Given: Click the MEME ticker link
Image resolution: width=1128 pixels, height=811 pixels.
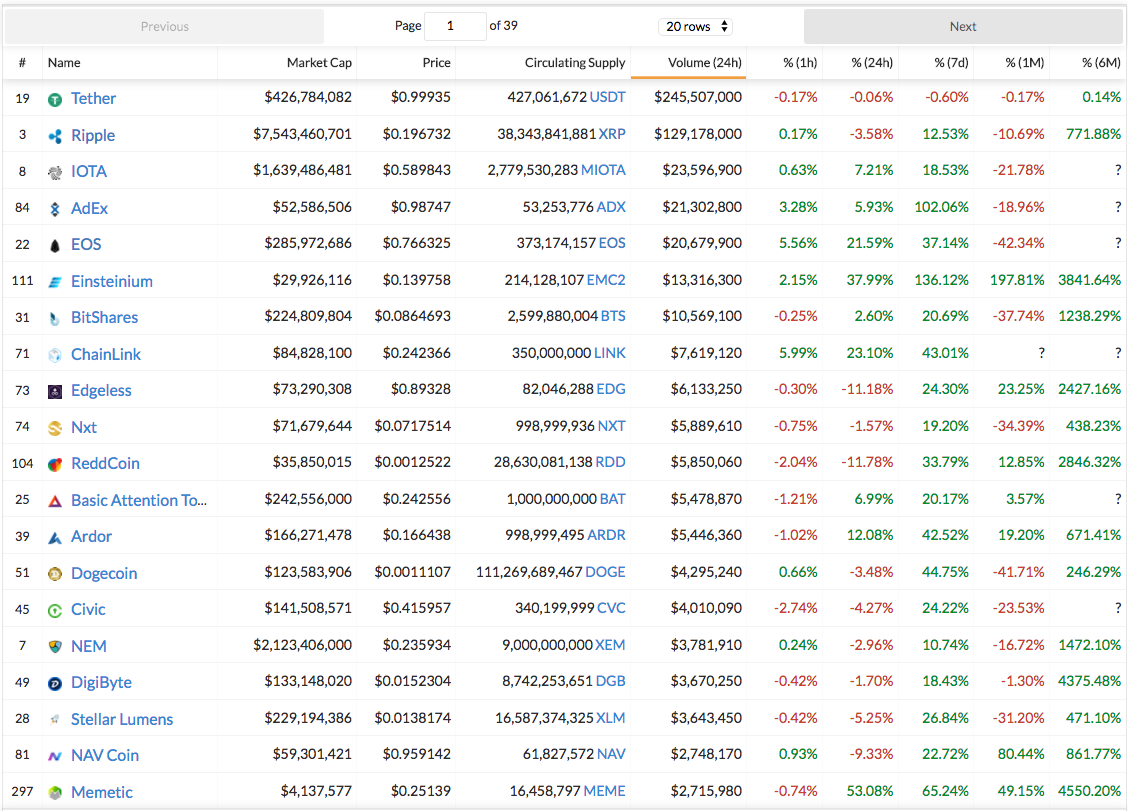Looking at the screenshot, I should (604, 791).
